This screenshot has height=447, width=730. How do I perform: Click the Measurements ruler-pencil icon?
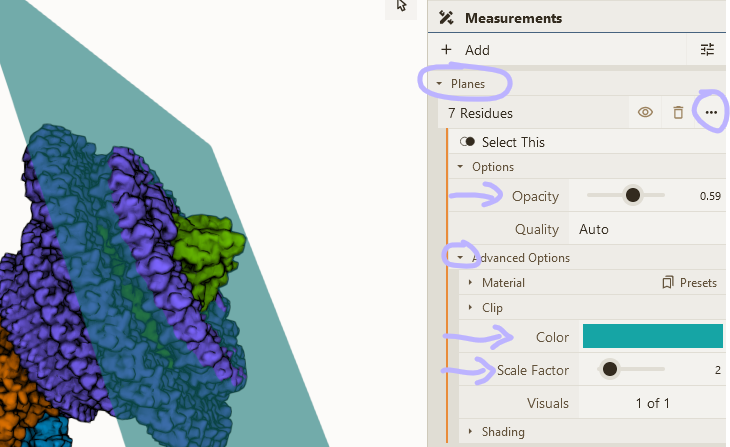point(446,18)
